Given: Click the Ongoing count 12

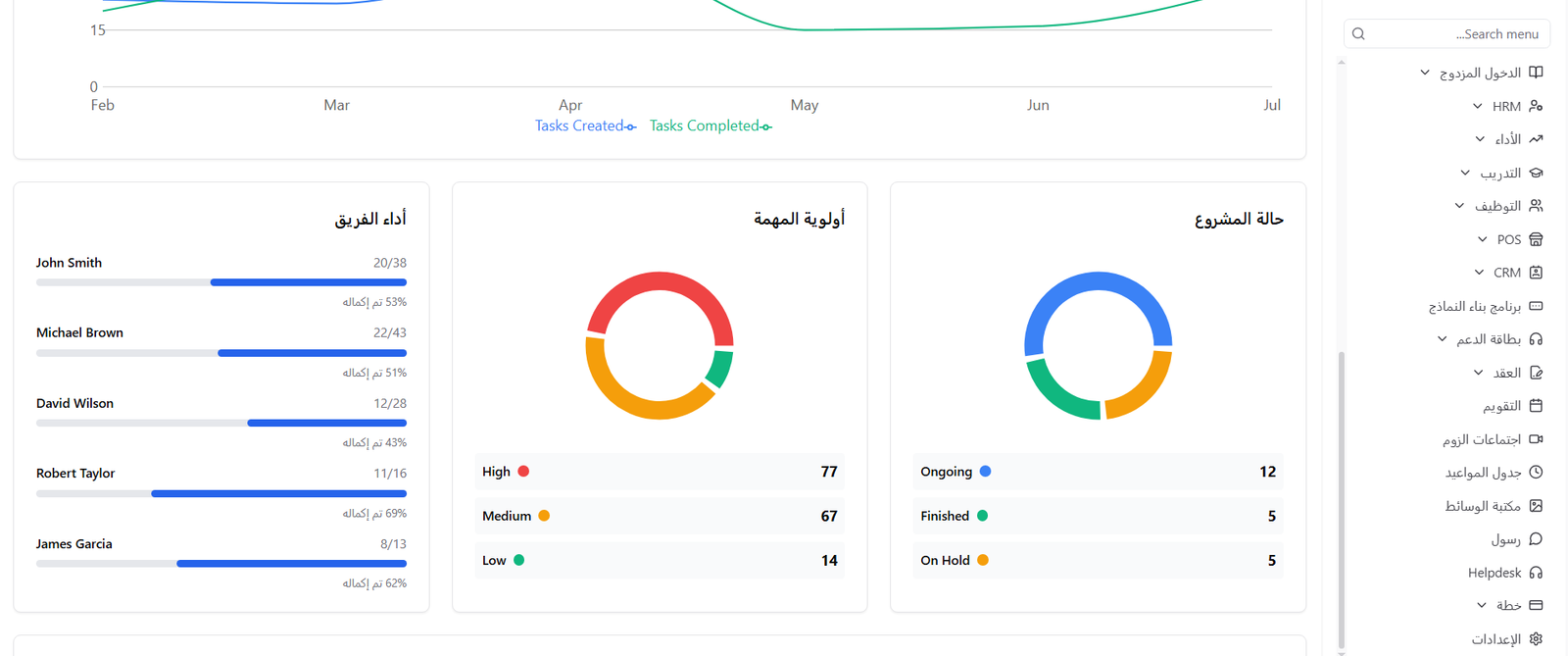Looking at the screenshot, I should pyautogui.click(x=1268, y=472).
